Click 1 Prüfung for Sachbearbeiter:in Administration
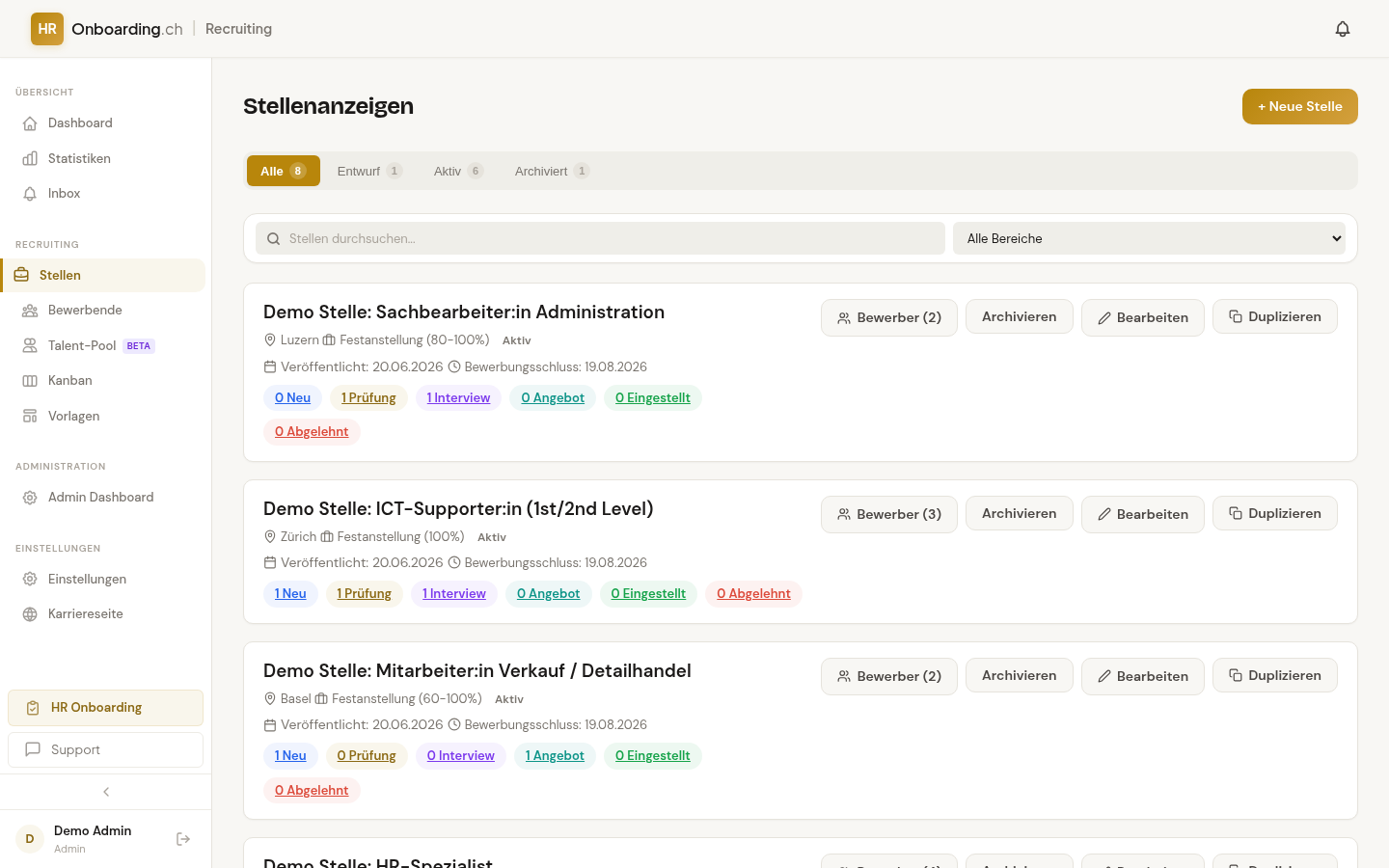Screen dimensions: 1389x868 tap(368, 397)
